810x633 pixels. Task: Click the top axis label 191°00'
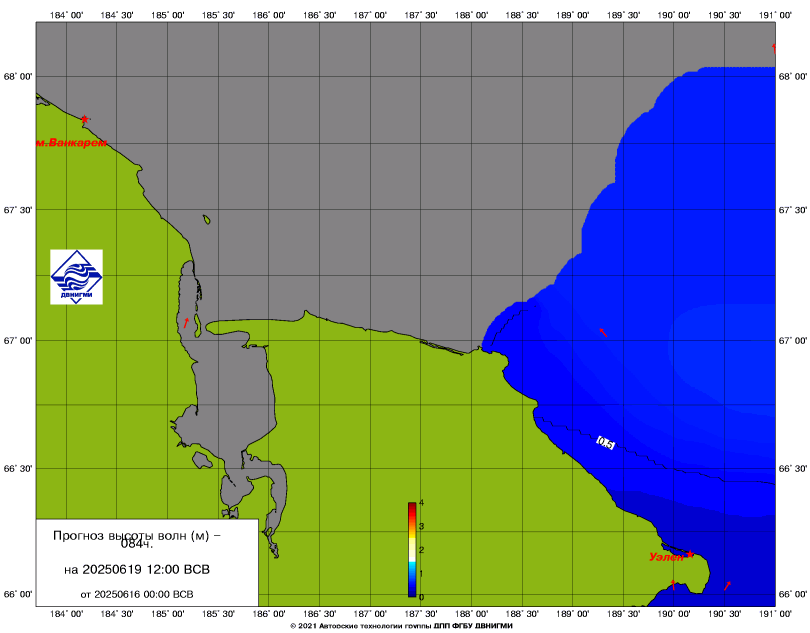point(775,15)
